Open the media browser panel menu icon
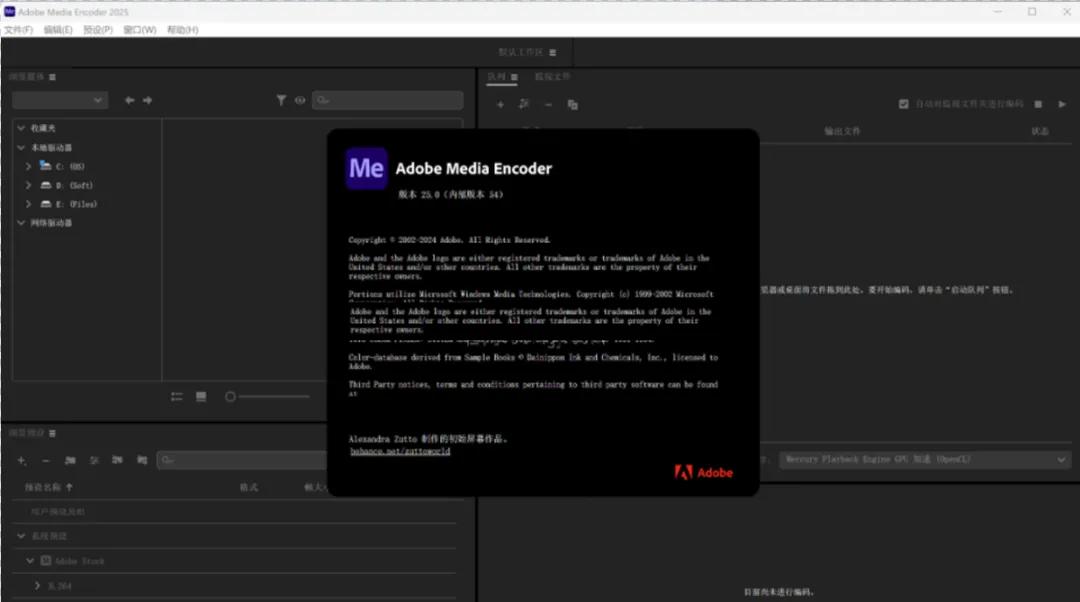 click(52, 77)
